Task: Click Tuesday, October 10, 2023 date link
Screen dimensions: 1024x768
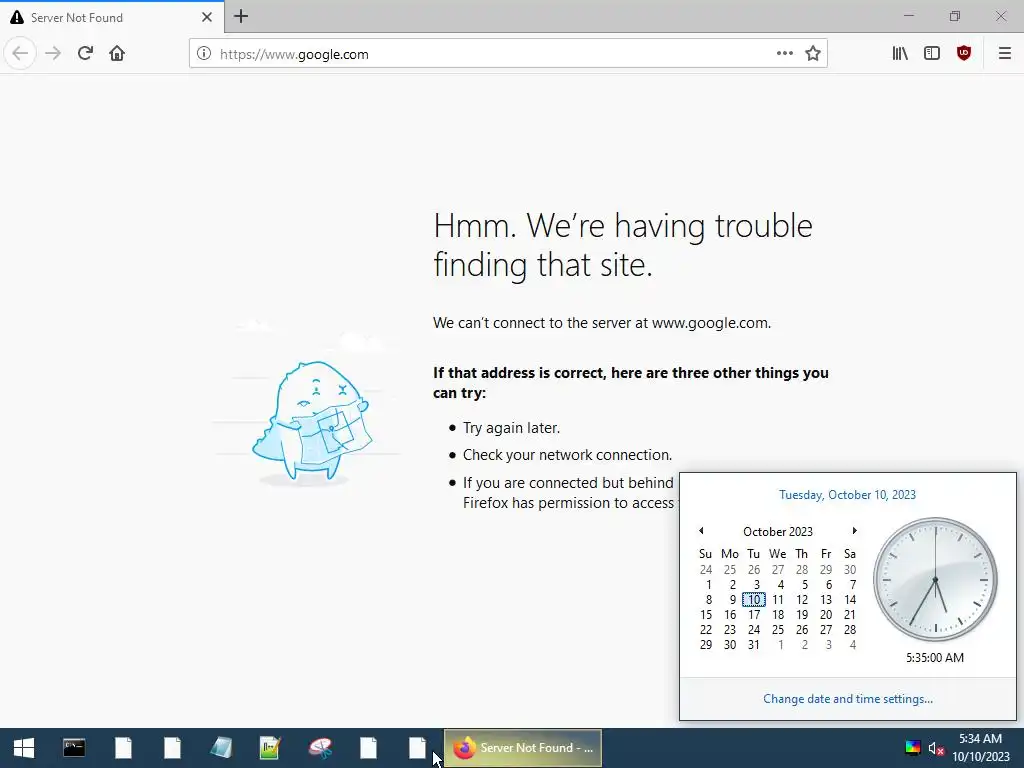Action: [x=848, y=494]
